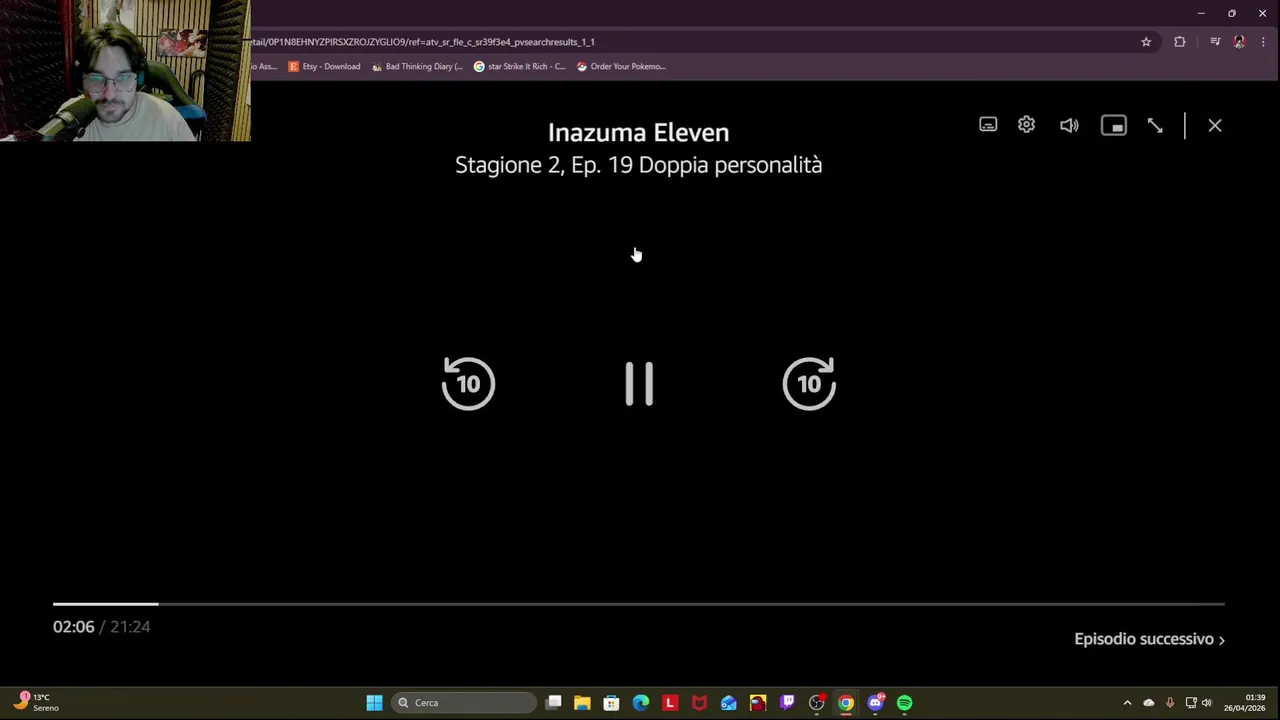
Task: Click the Cerca taskbar search box
Action: (464, 703)
